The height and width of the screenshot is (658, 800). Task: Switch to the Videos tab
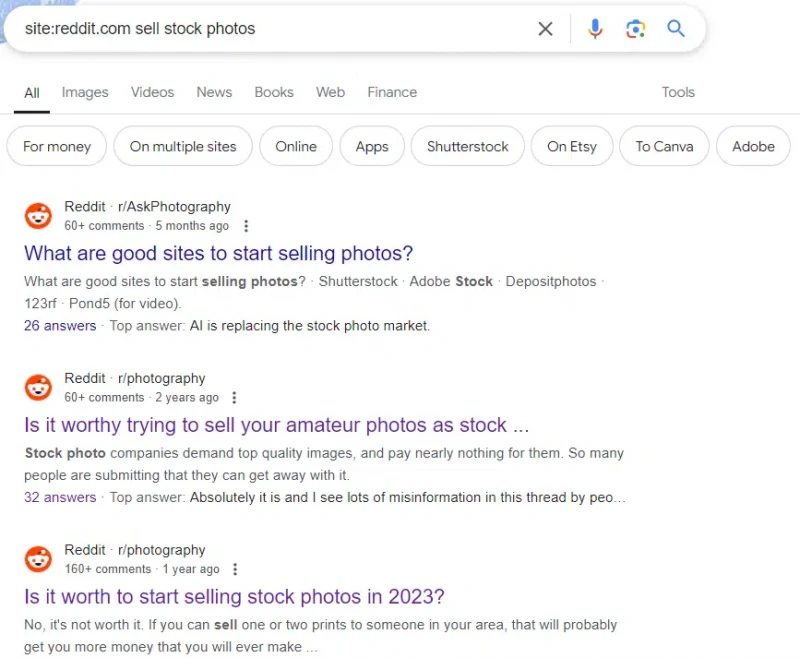point(153,92)
